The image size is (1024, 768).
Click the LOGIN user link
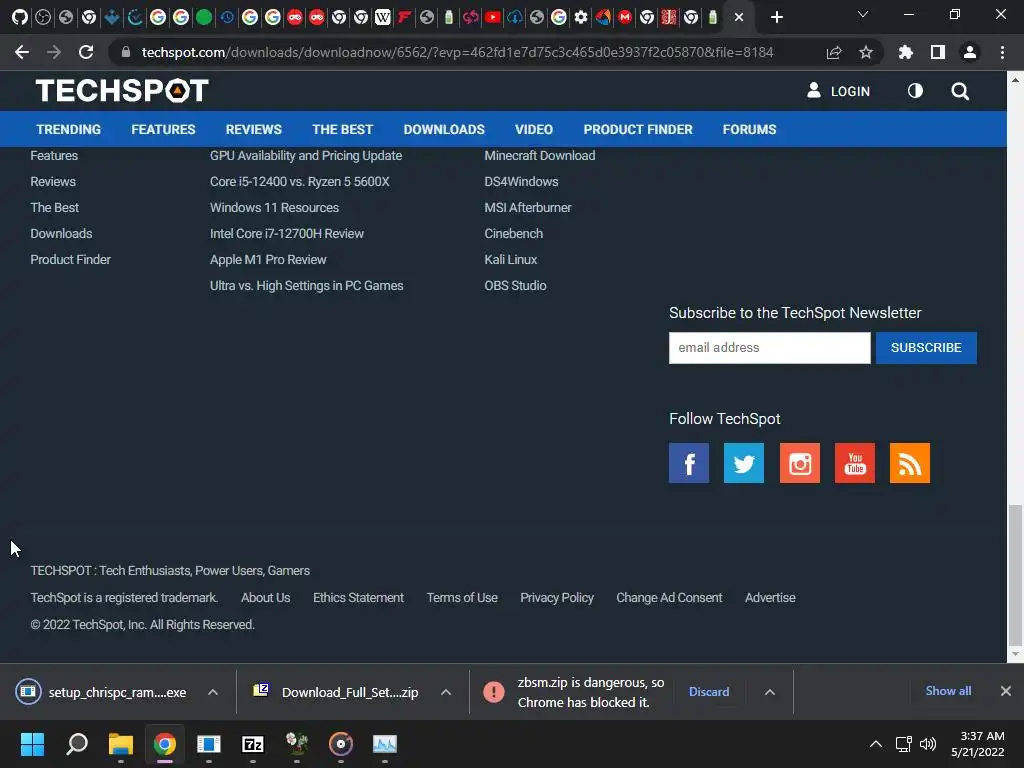(839, 91)
